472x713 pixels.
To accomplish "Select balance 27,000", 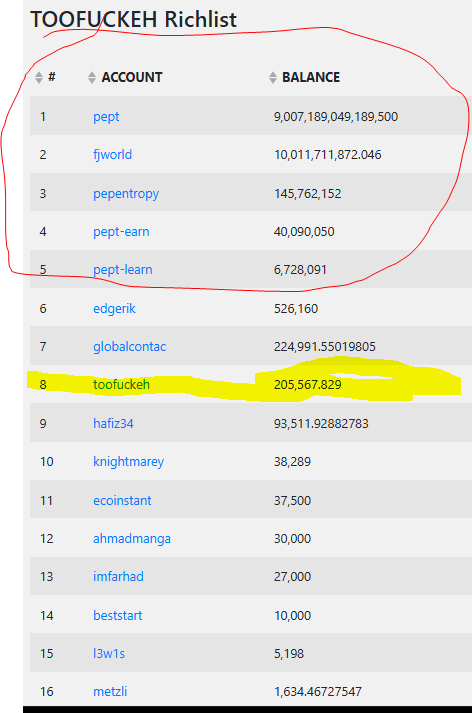I will click(x=292, y=577).
